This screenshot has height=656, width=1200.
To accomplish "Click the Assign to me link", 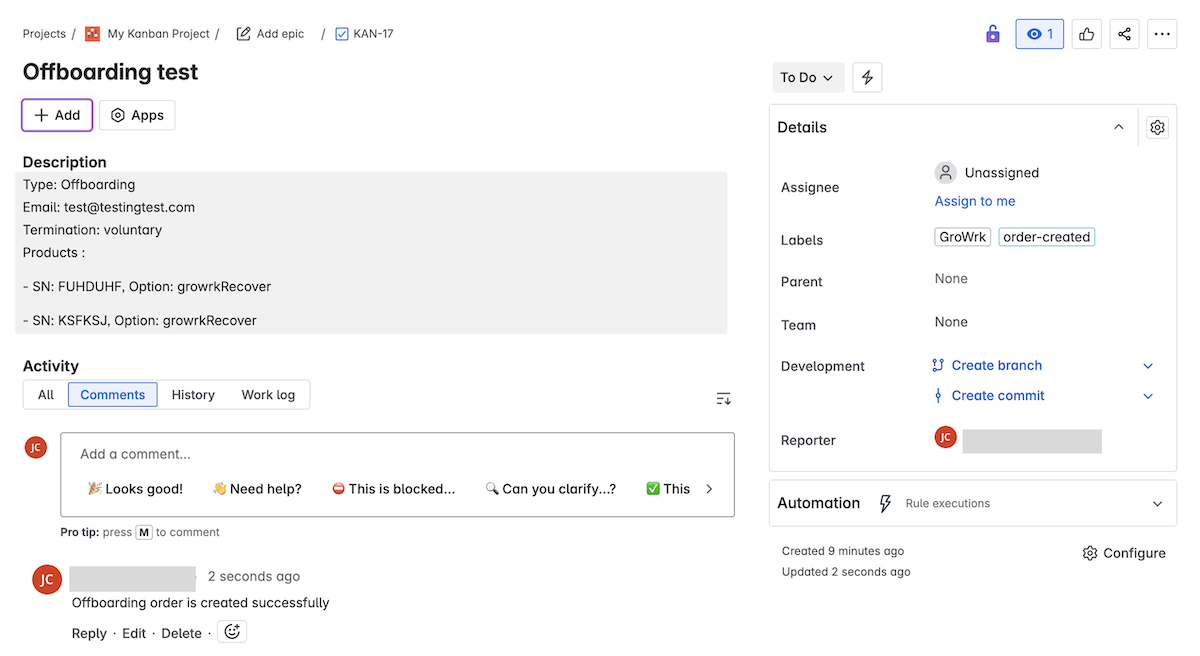I will click(974, 201).
